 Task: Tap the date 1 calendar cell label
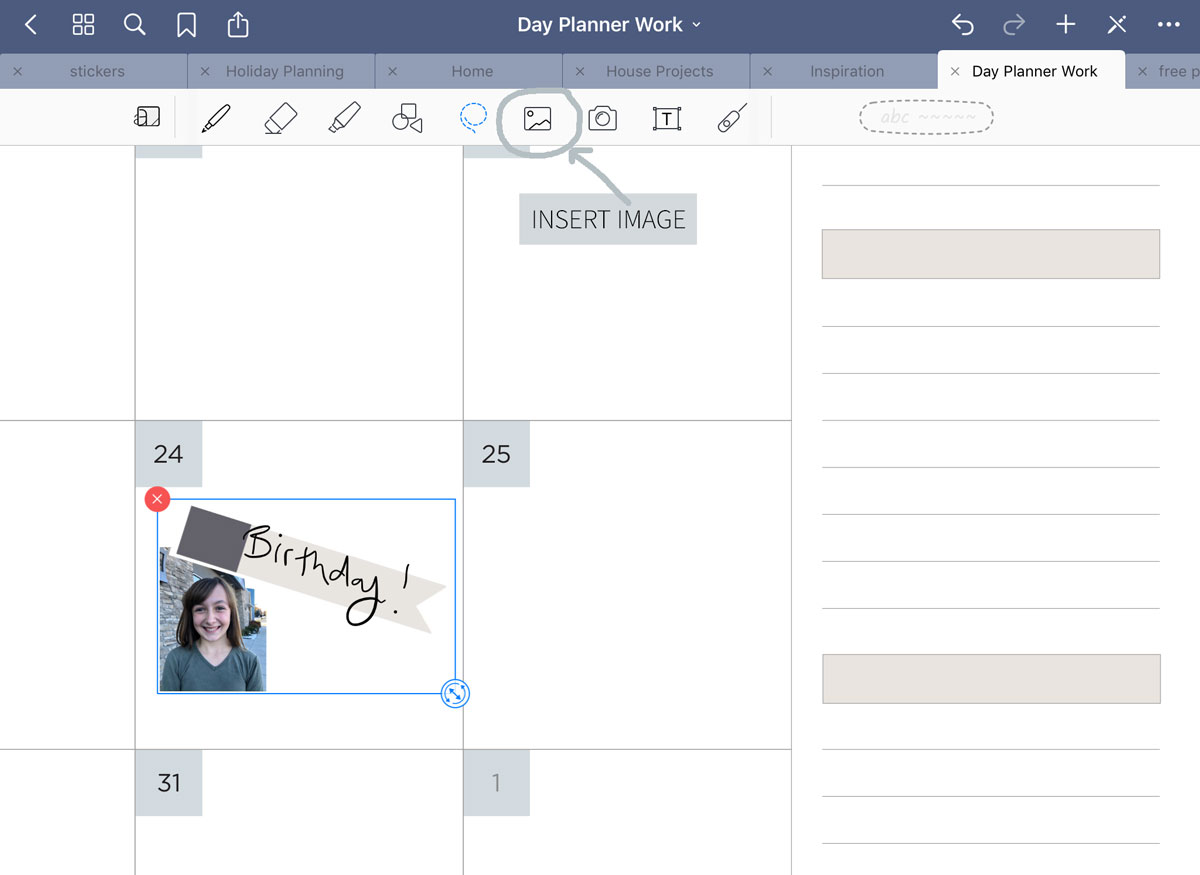click(x=496, y=782)
